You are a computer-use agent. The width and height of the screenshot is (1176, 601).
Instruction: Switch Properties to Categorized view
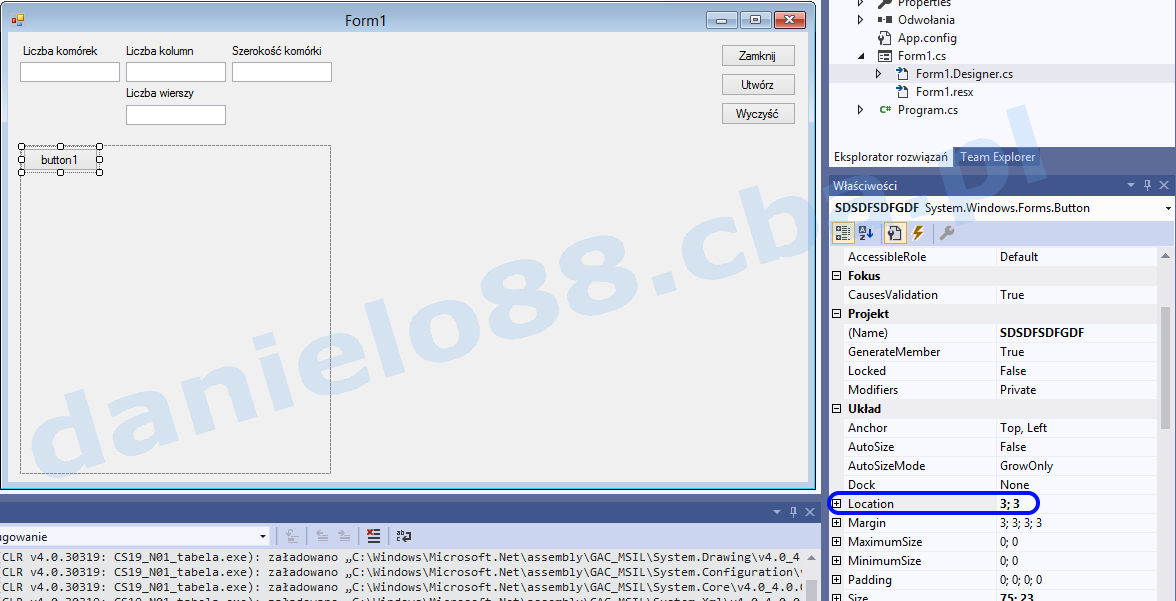point(843,233)
